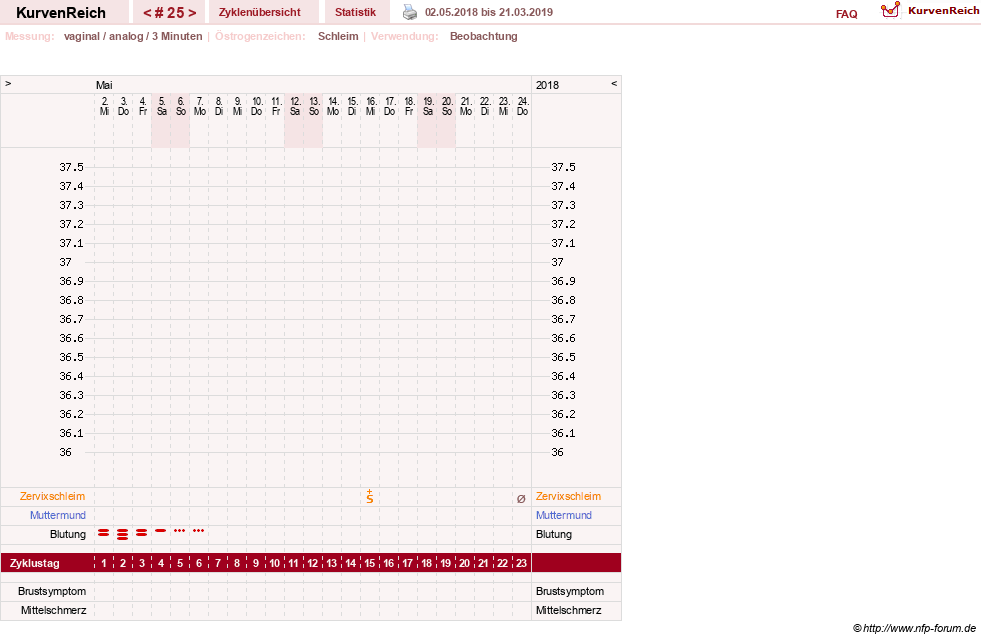This screenshot has height=640, width=981.
Task: Collapse chart with < arrow beside 2018
Action: tap(614, 83)
